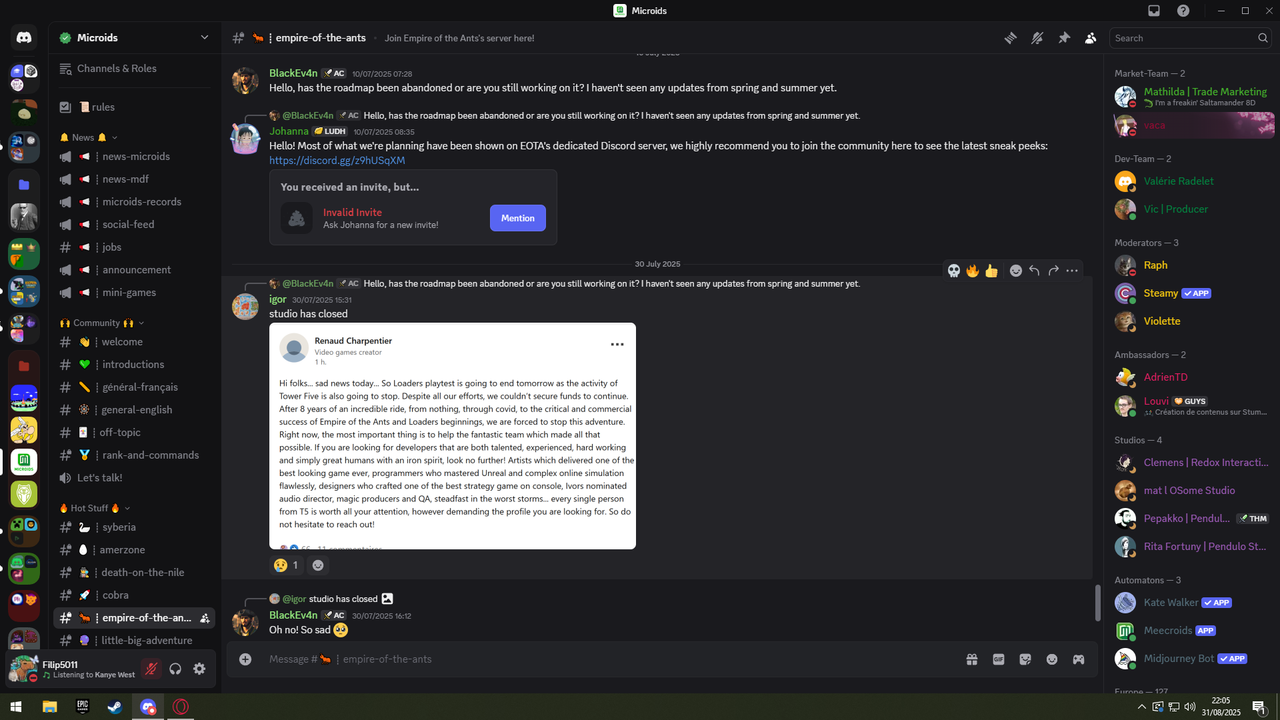1280x720 pixels.
Task: Open User Settings gear icon
Action: (199, 669)
